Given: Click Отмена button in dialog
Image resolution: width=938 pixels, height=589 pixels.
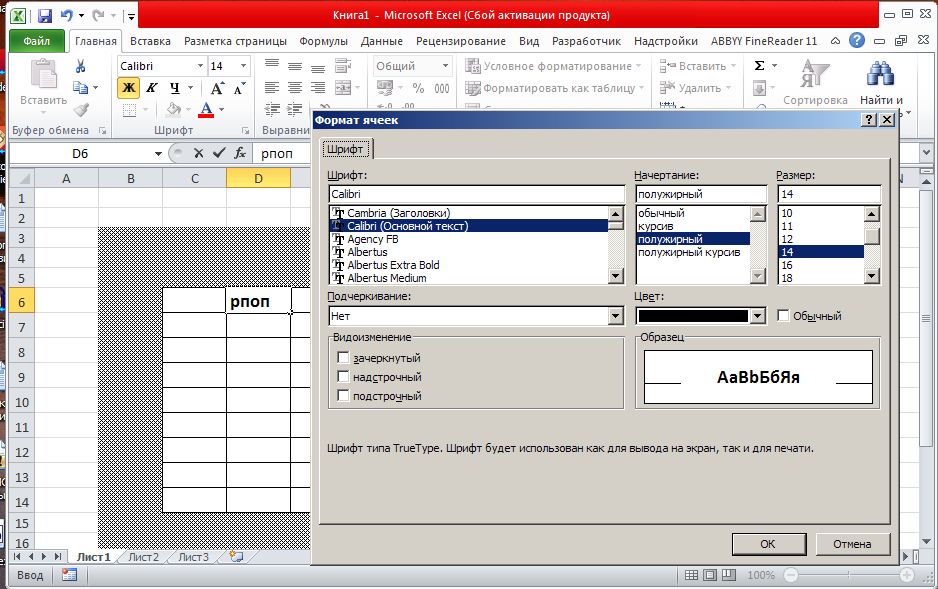Looking at the screenshot, I should click(852, 544).
